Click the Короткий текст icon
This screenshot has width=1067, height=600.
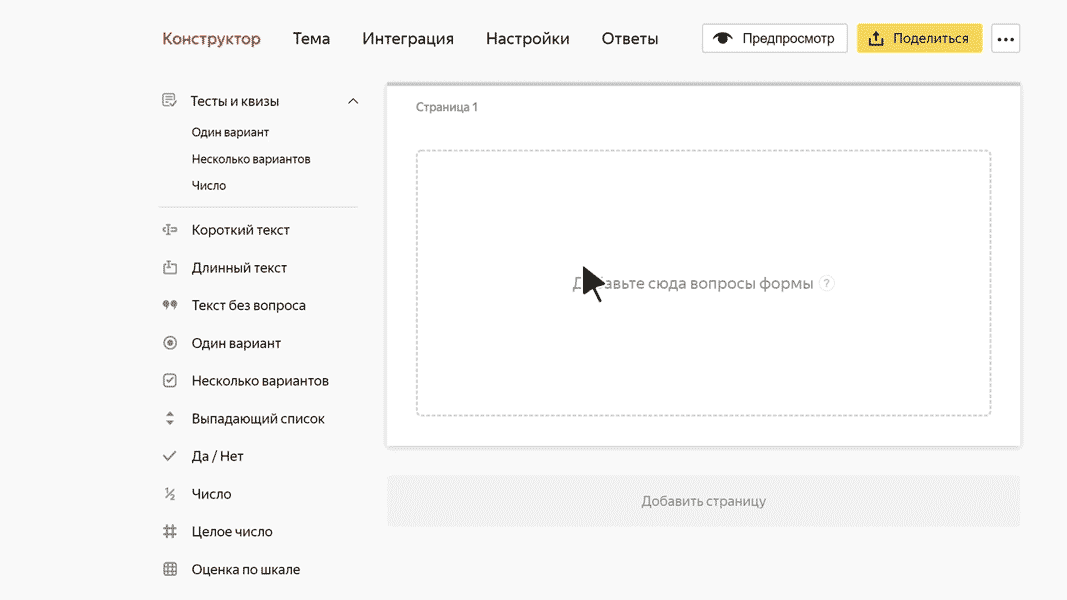tap(169, 230)
